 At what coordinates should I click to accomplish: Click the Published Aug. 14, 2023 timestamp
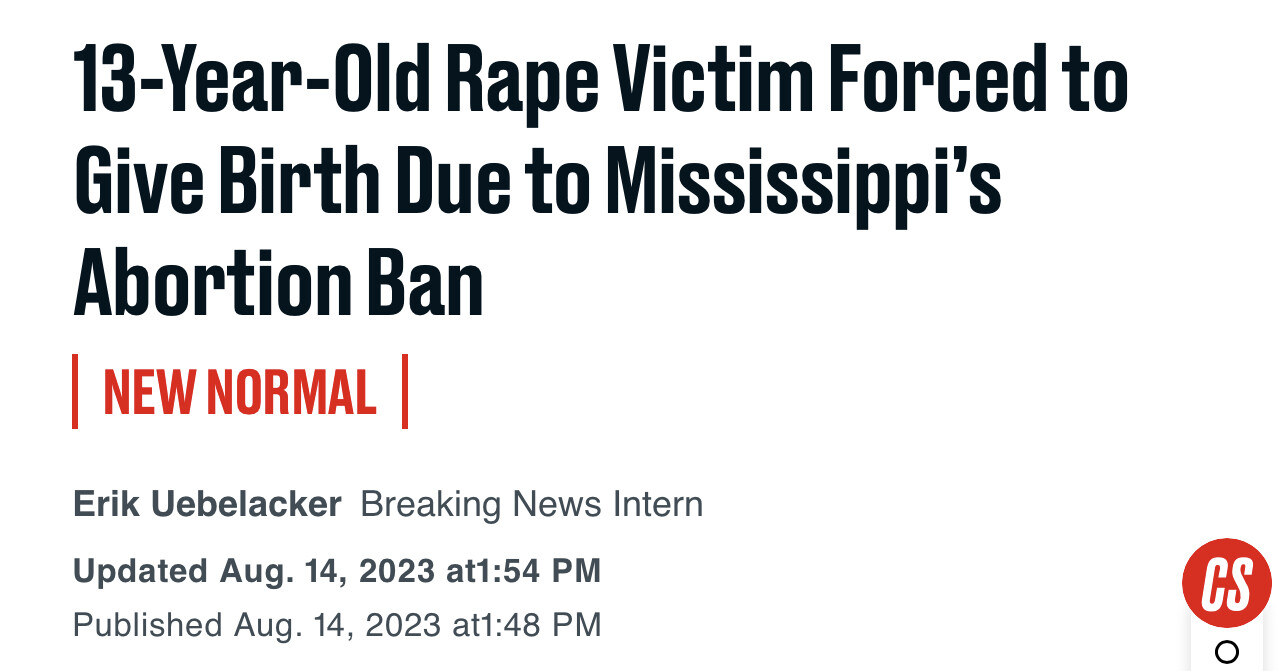click(337, 625)
